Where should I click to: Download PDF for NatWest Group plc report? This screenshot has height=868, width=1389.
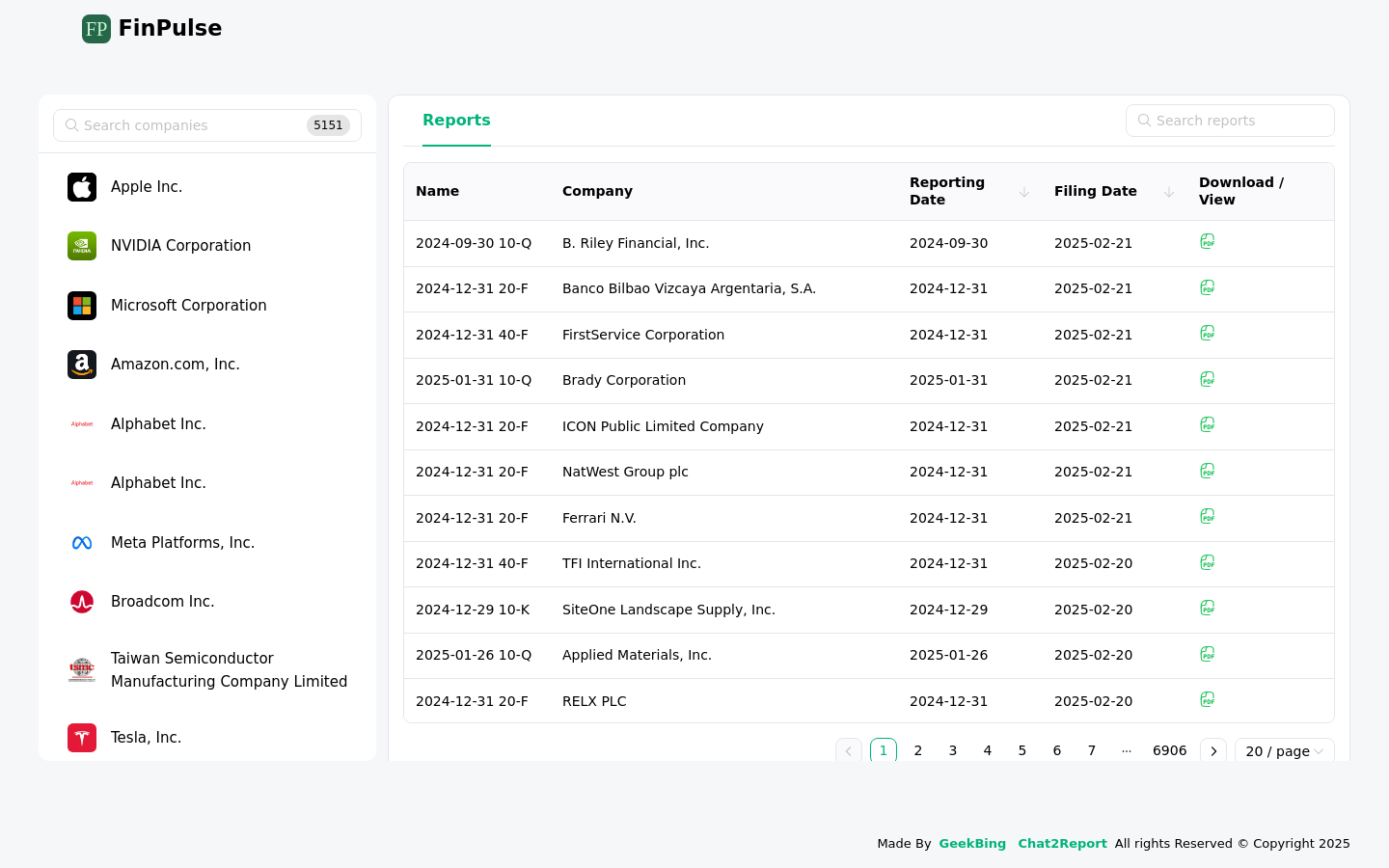click(x=1207, y=471)
